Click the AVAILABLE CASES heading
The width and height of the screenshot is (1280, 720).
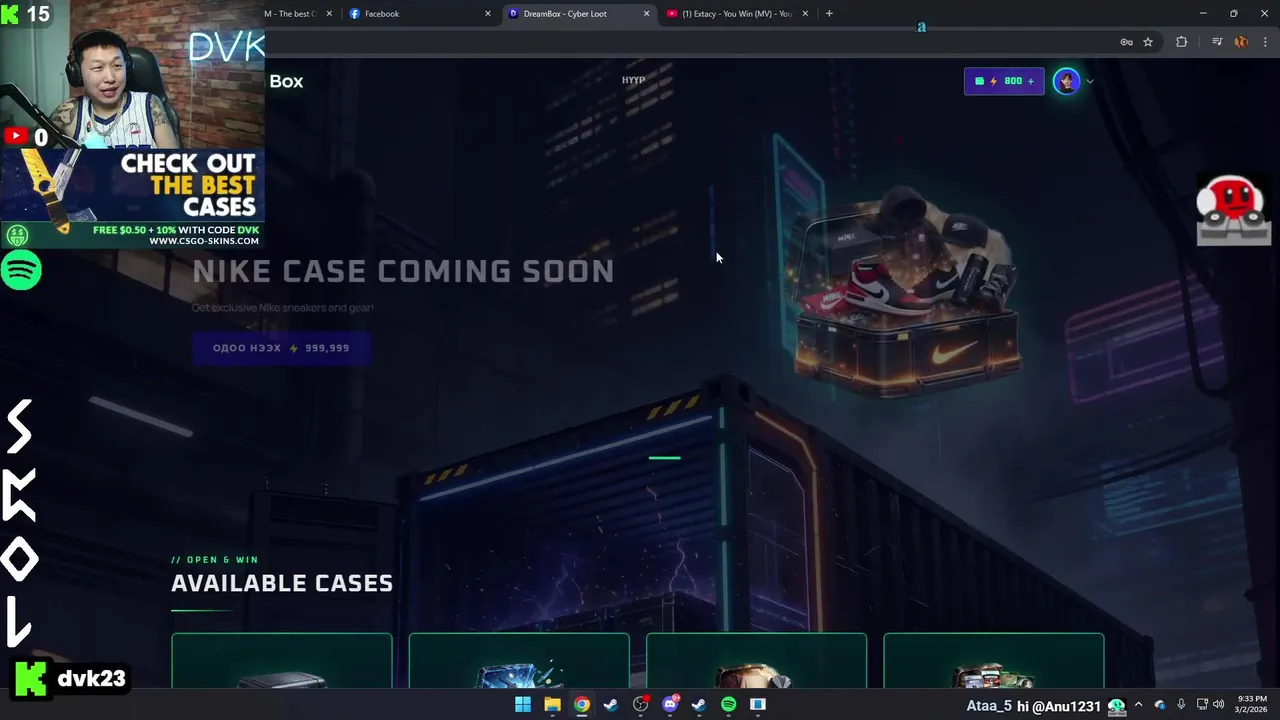pyautogui.click(x=282, y=583)
